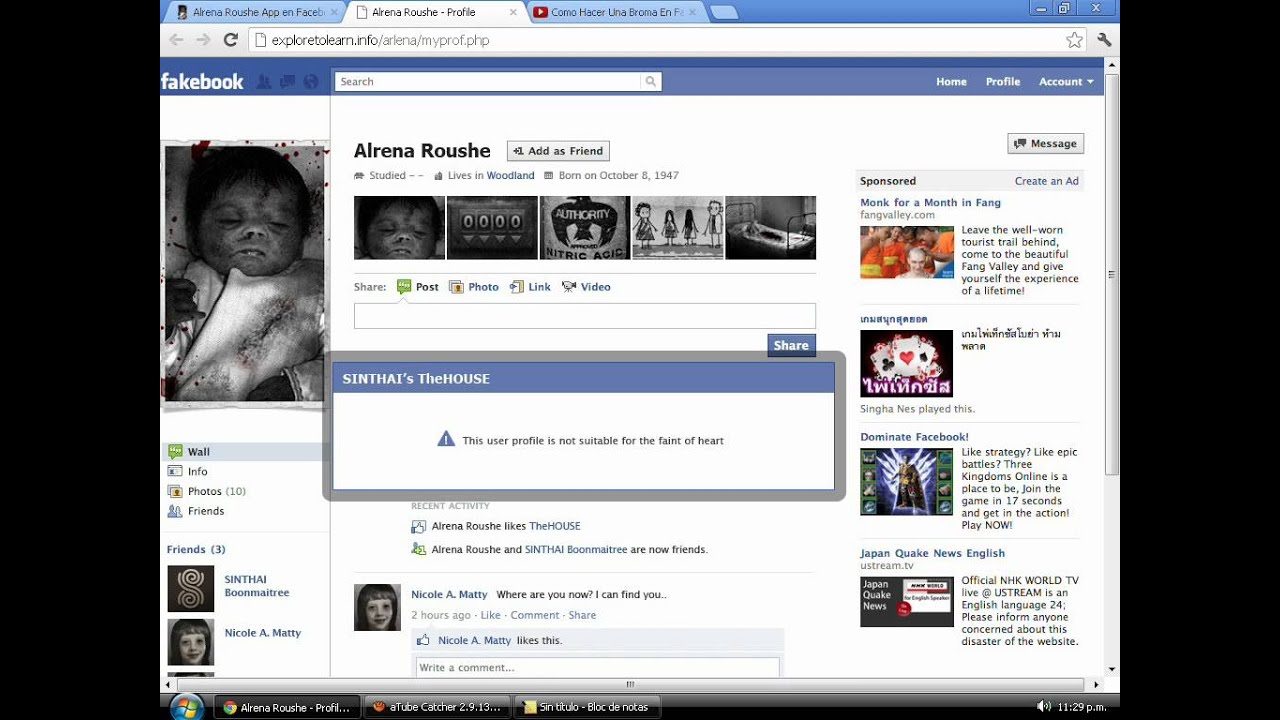Bookmark page with star icon
This screenshot has height=720, width=1280.
pyautogui.click(x=1074, y=40)
